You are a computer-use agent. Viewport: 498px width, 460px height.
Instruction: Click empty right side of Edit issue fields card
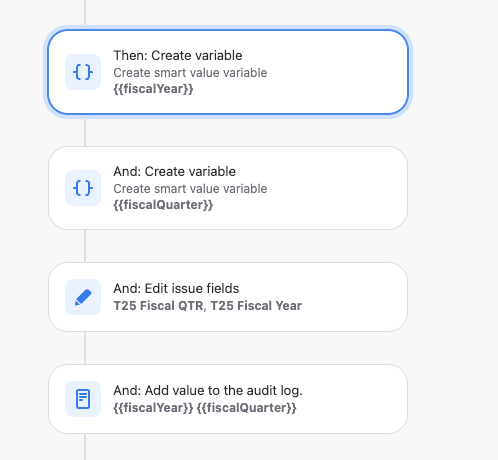[x=353, y=297]
